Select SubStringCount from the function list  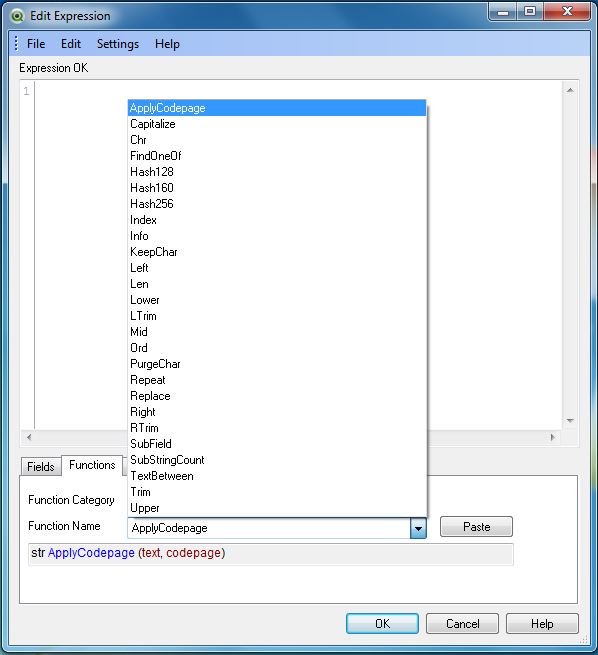(x=277, y=460)
